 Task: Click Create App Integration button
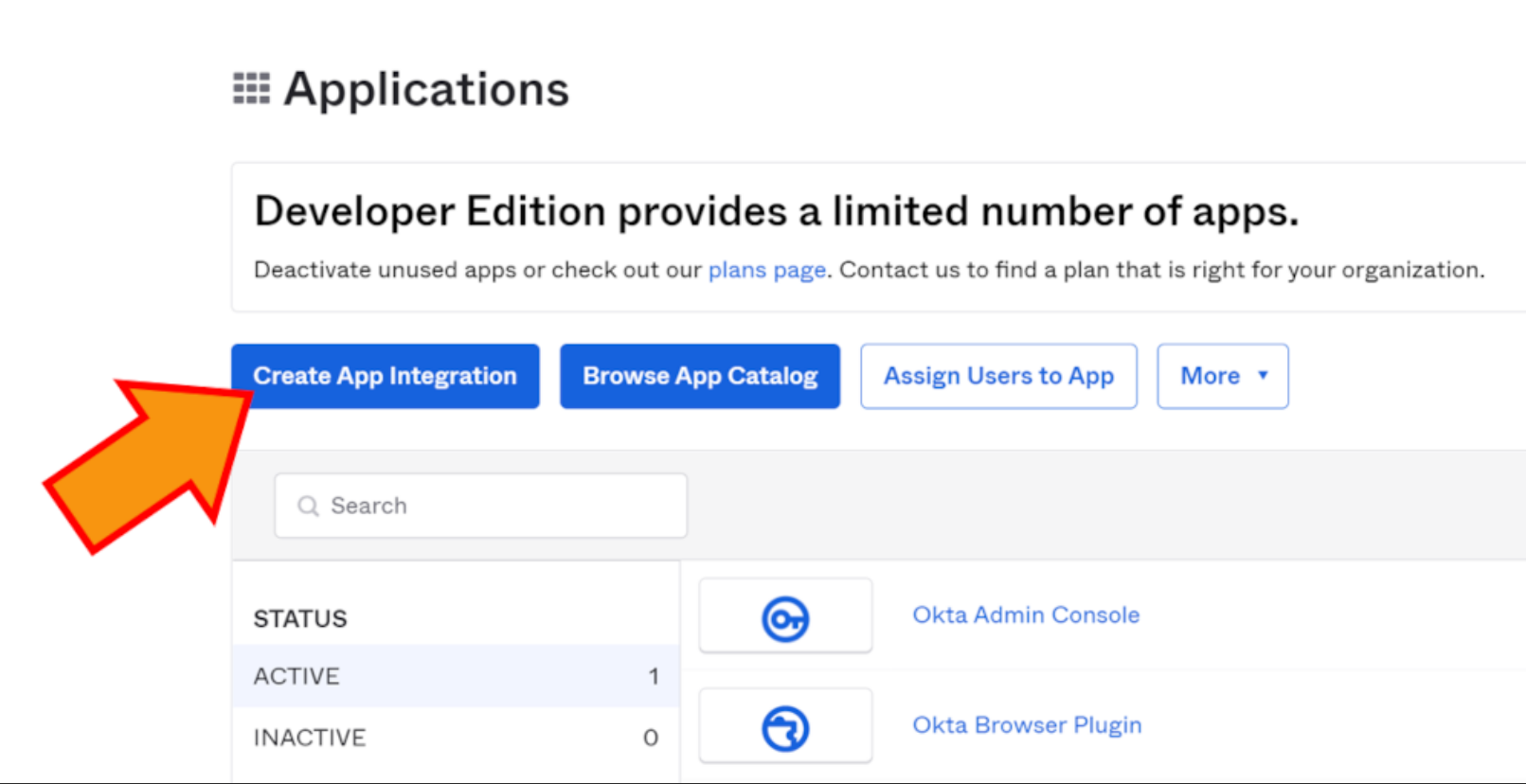point(386,376)
